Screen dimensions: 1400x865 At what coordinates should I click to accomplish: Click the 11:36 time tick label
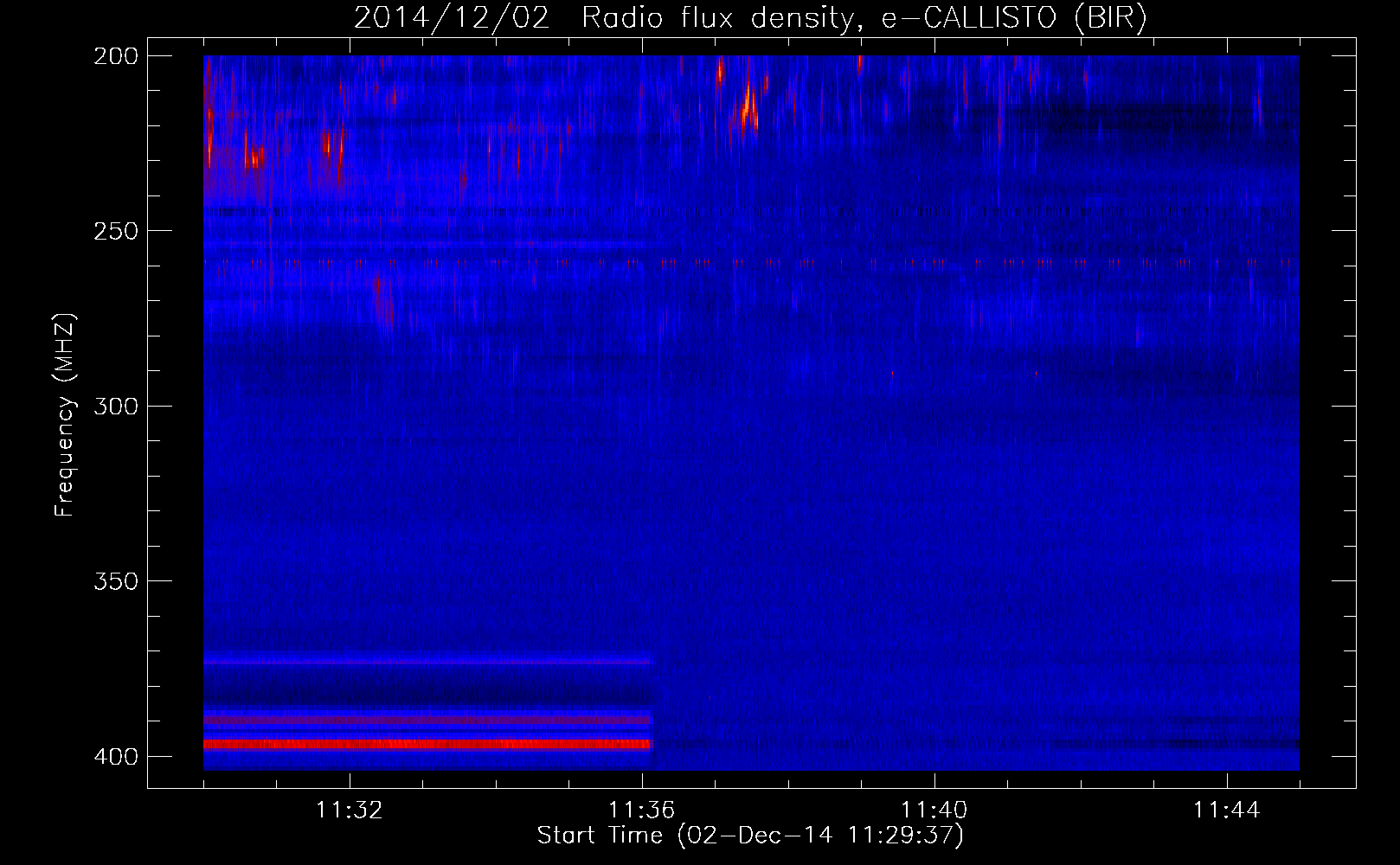pos(642,810)
